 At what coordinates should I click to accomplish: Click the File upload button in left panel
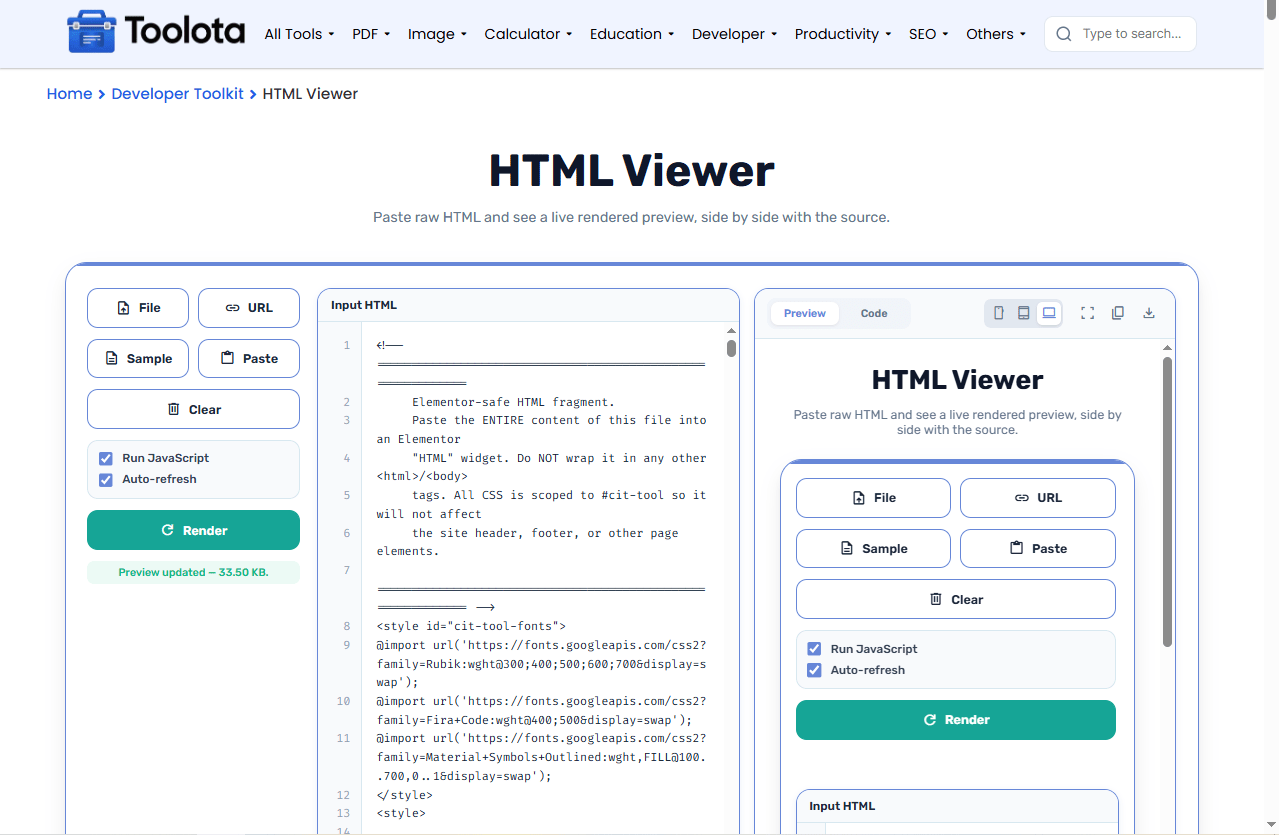point(138,308)
